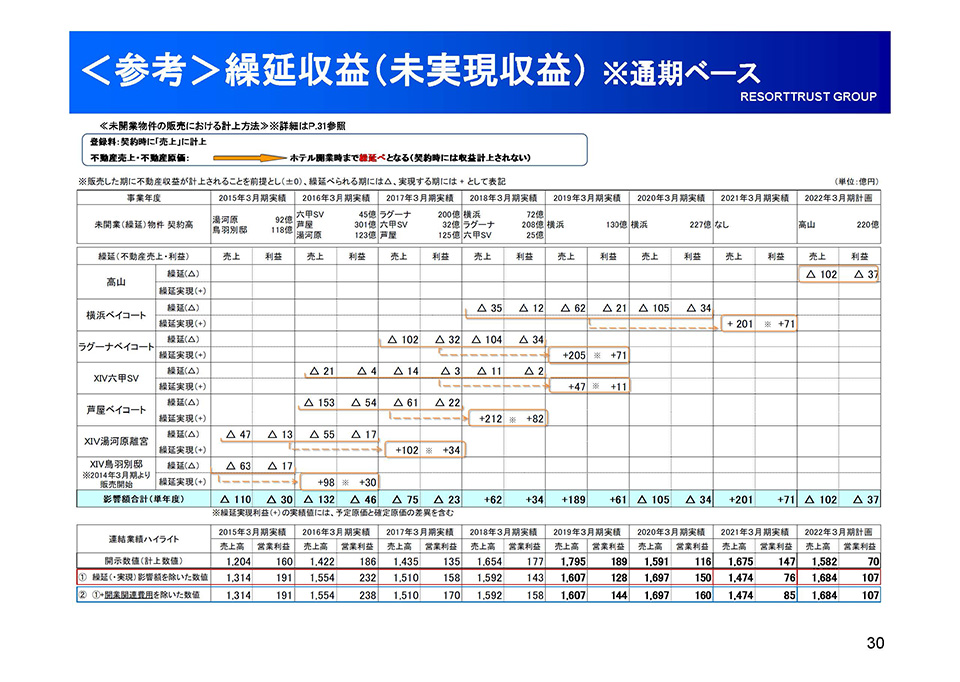The image size is (960, 682).
Task: Click the +98 value for XIV鳥羽別邸
Action: point(326,482)
